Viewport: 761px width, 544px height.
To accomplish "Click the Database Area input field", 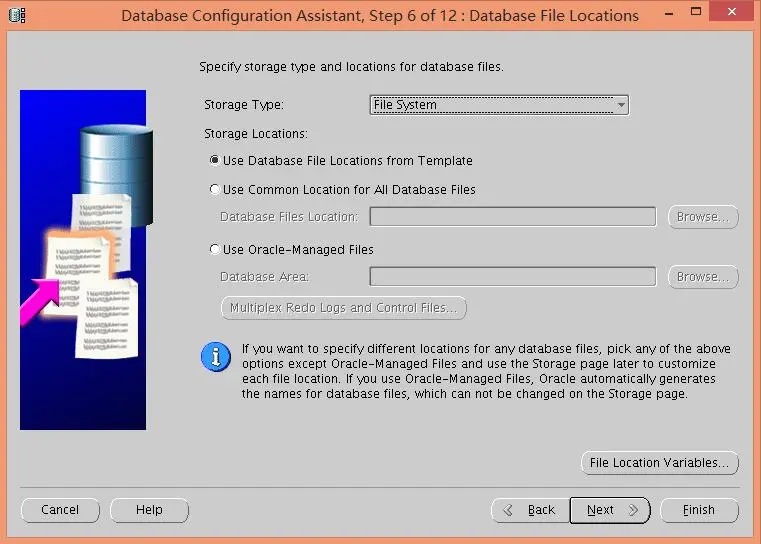I will tap(513, 277).
